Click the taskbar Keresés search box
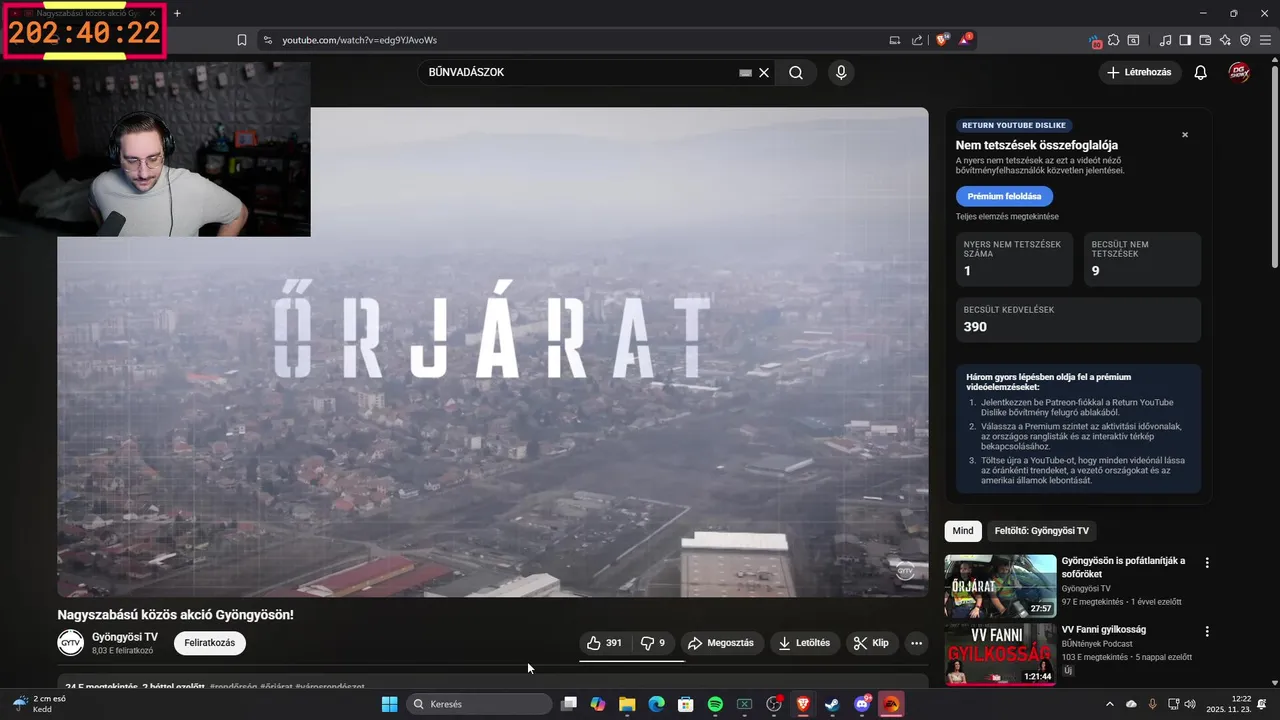 pos(480,704)
